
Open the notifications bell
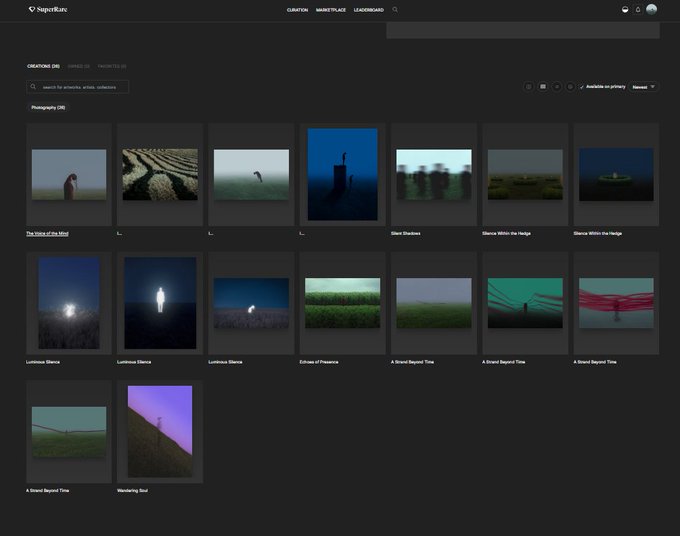click(638, 10)
